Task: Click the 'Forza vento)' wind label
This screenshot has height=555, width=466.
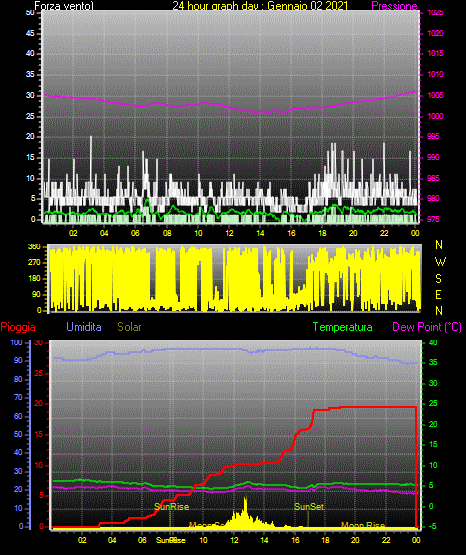Action: (x=64, y=6)
